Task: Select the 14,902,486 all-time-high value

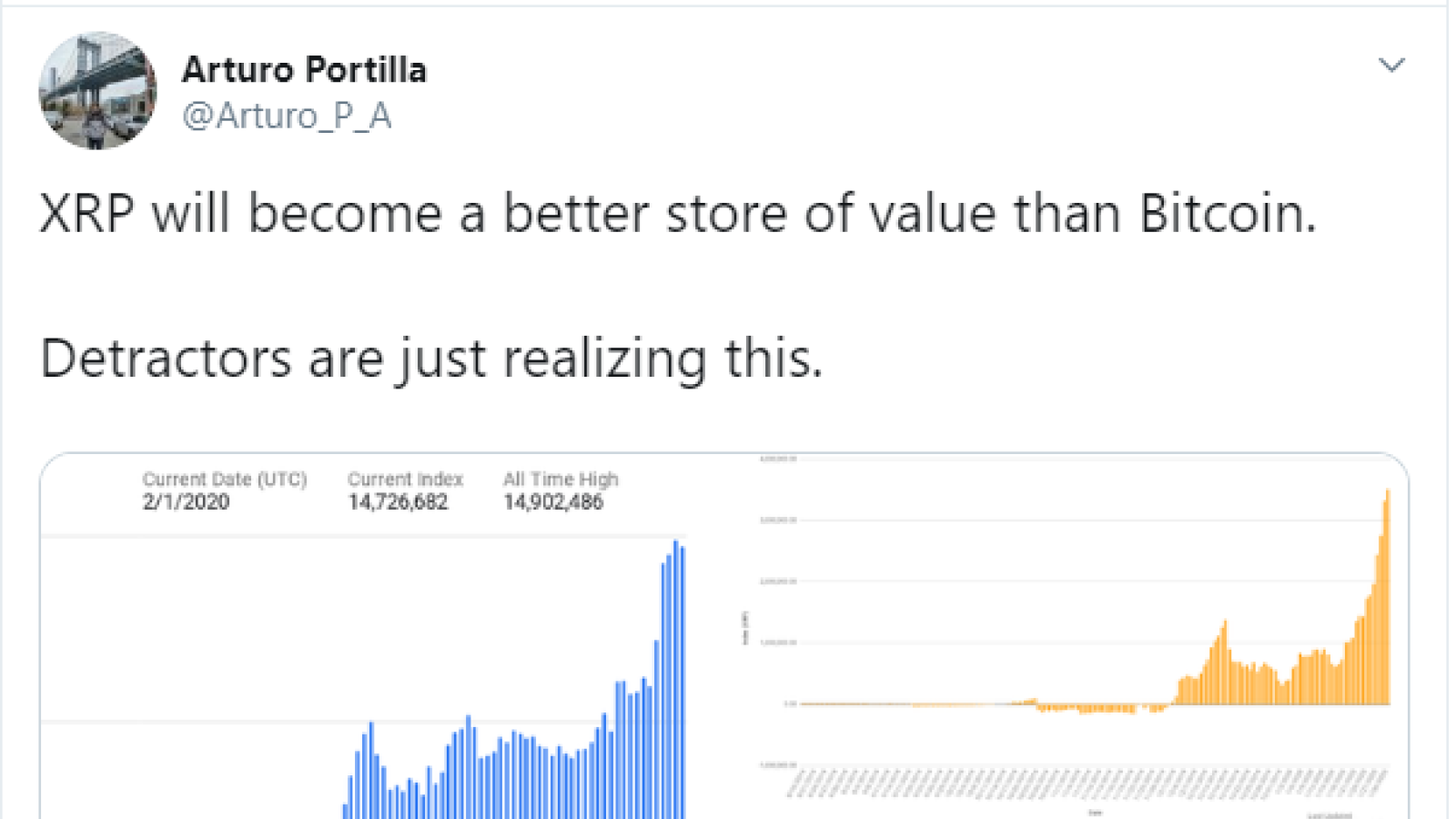Action: tap(553, 502)
